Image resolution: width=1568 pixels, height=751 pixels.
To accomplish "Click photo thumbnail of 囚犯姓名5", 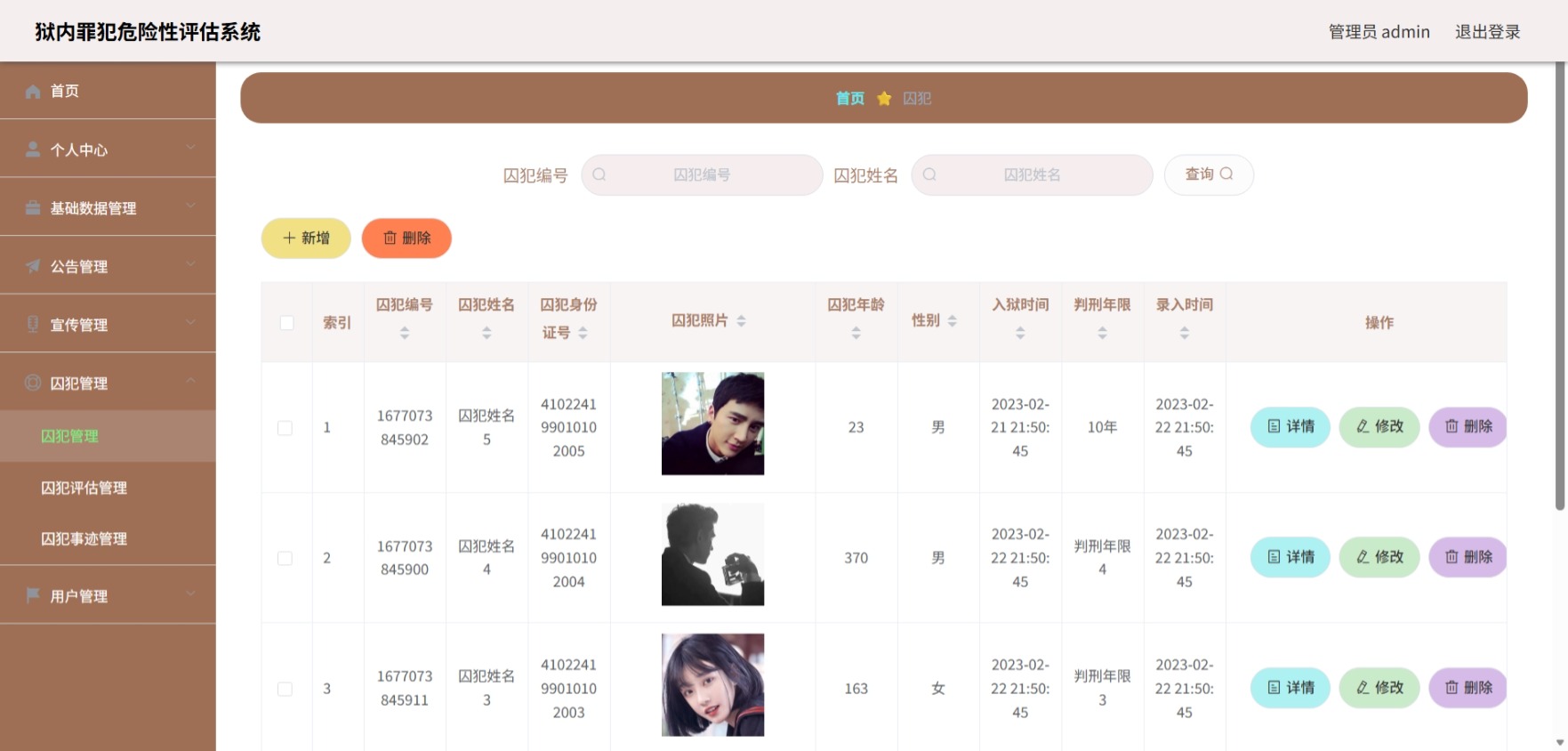I will (x=712, y=424).
